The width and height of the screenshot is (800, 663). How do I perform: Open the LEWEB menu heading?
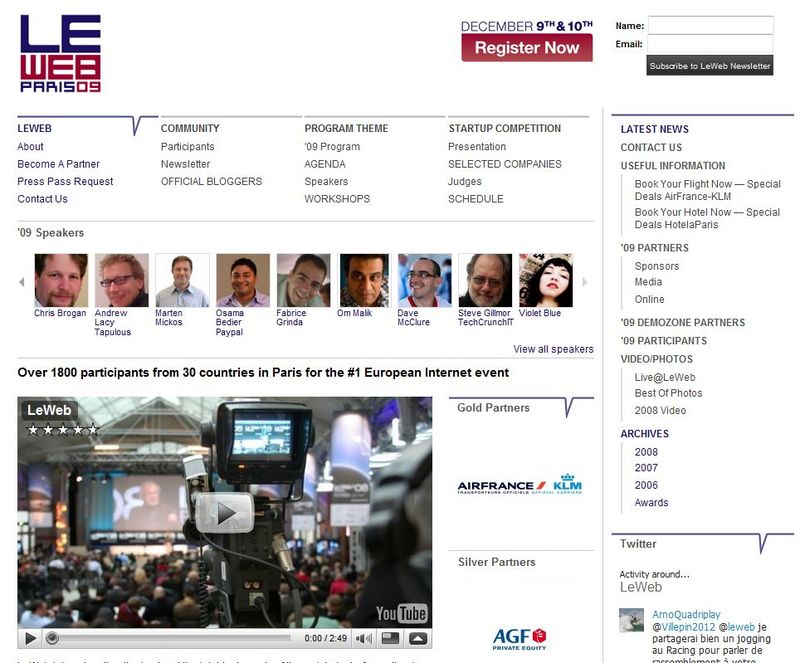click(34, 128)
